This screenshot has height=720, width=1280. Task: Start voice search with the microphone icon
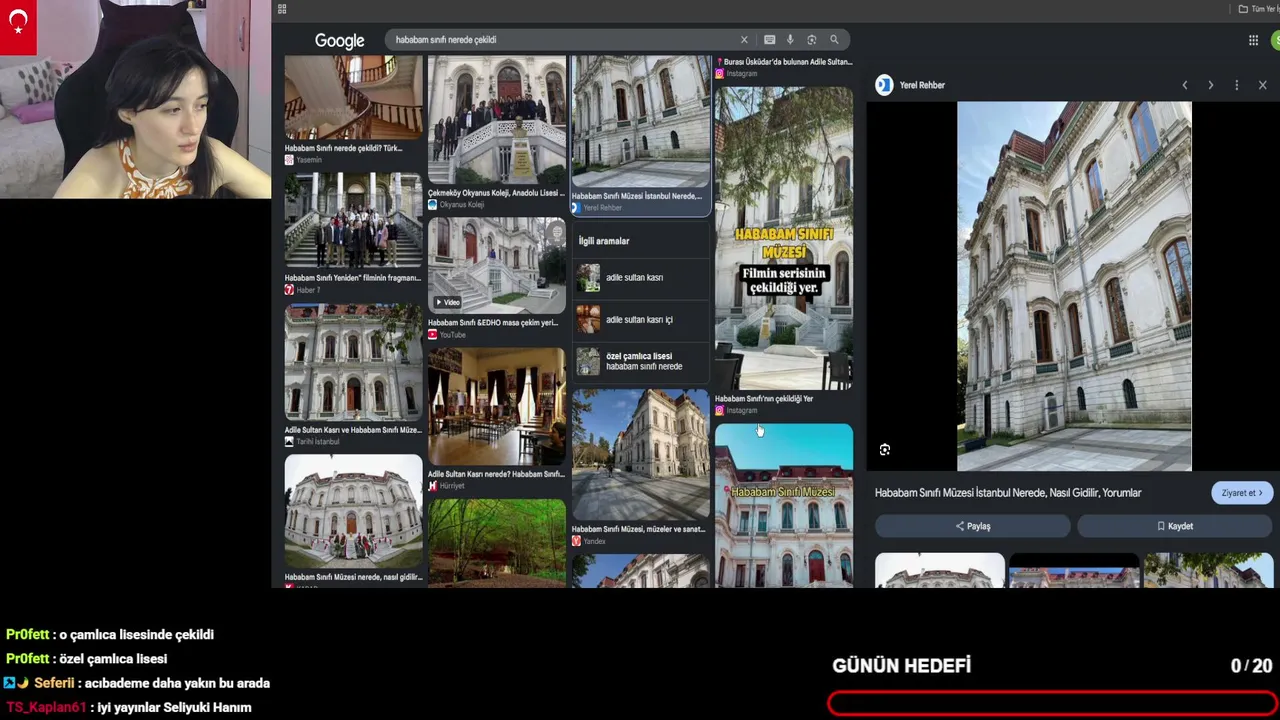pyautogui.click(x=790, y=40)
